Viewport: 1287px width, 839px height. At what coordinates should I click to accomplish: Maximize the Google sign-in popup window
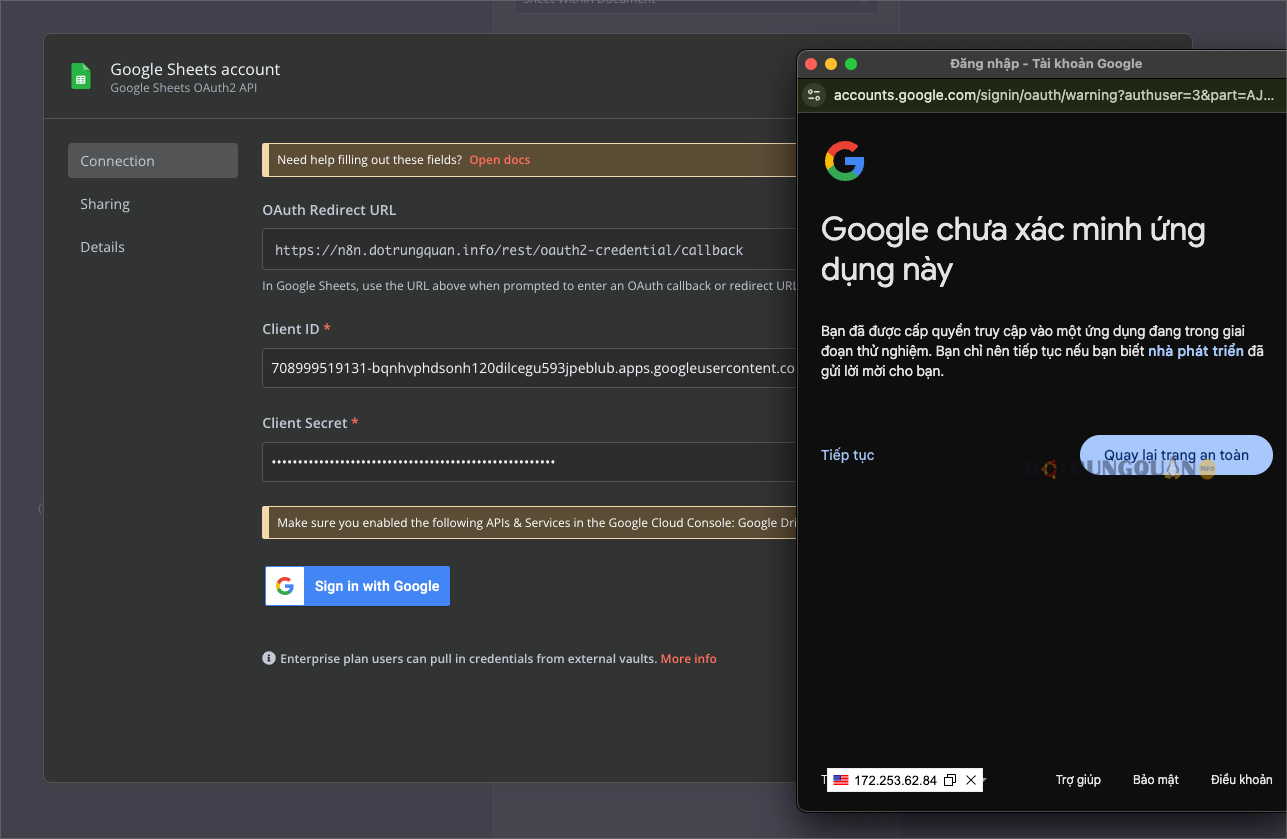[851, 64]
